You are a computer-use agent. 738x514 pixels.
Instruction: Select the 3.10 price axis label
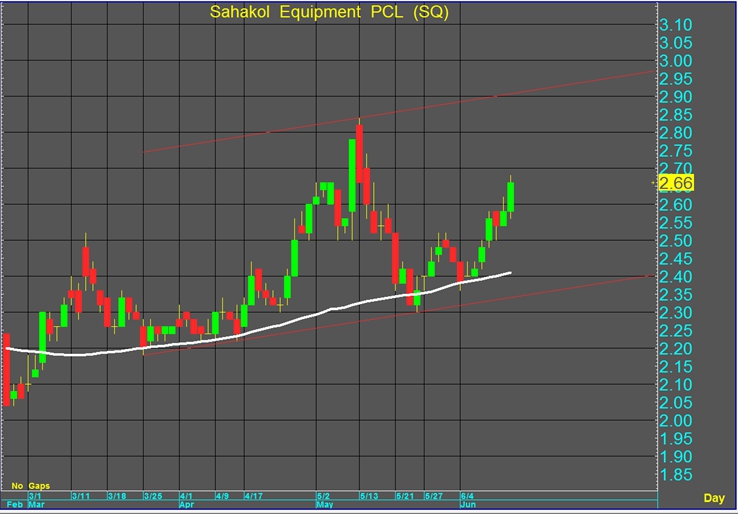676,25
